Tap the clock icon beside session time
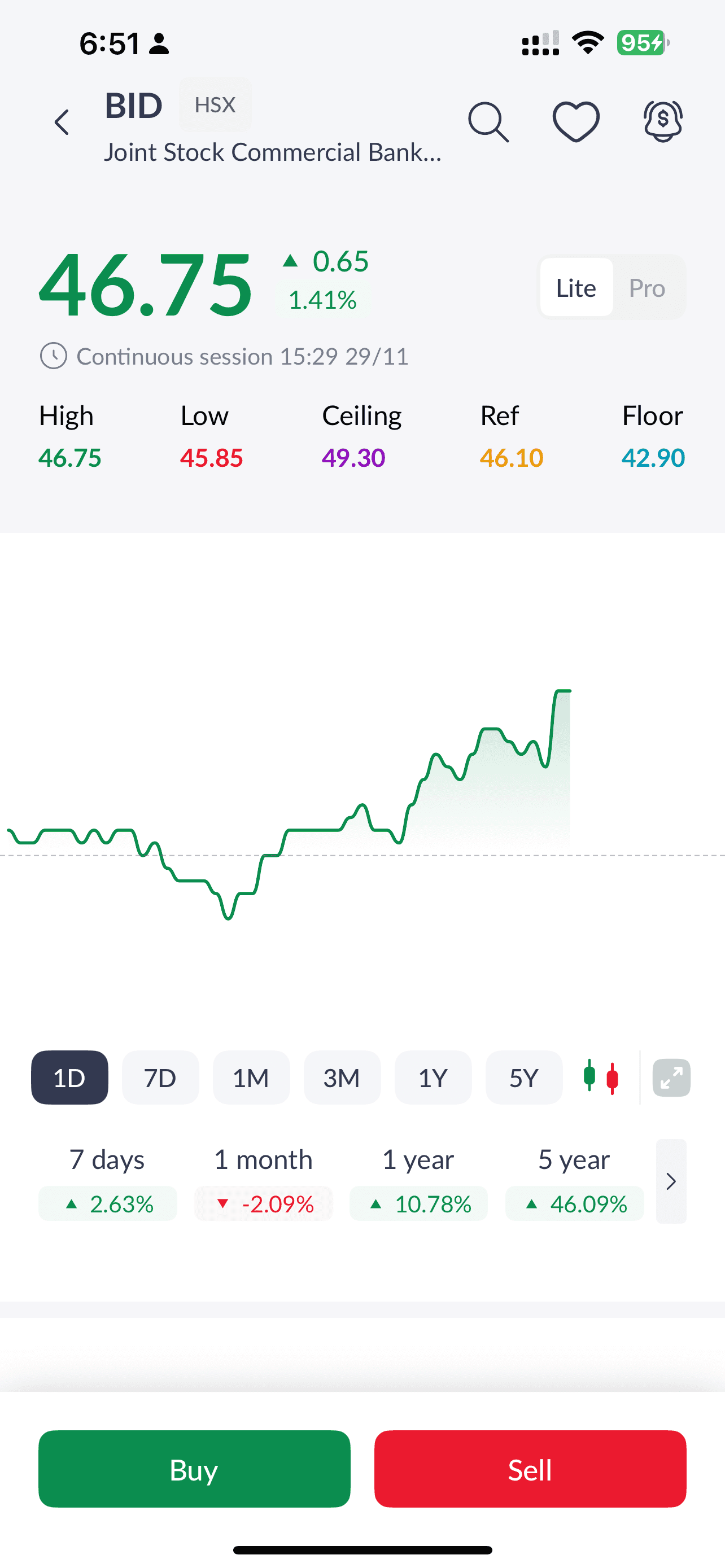The width and height of the screenshot is (725, 1568). coord(54,356)
